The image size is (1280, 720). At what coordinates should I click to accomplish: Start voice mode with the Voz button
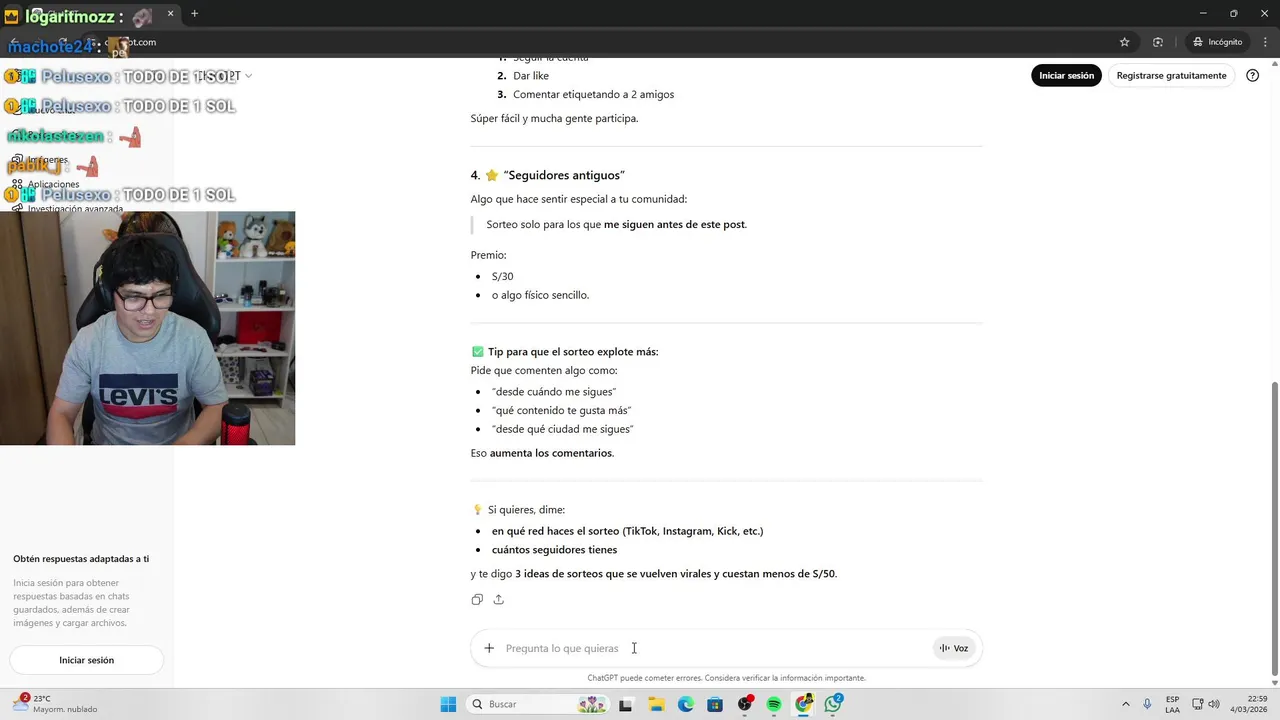pyautogui.click(x=954, y=648)
